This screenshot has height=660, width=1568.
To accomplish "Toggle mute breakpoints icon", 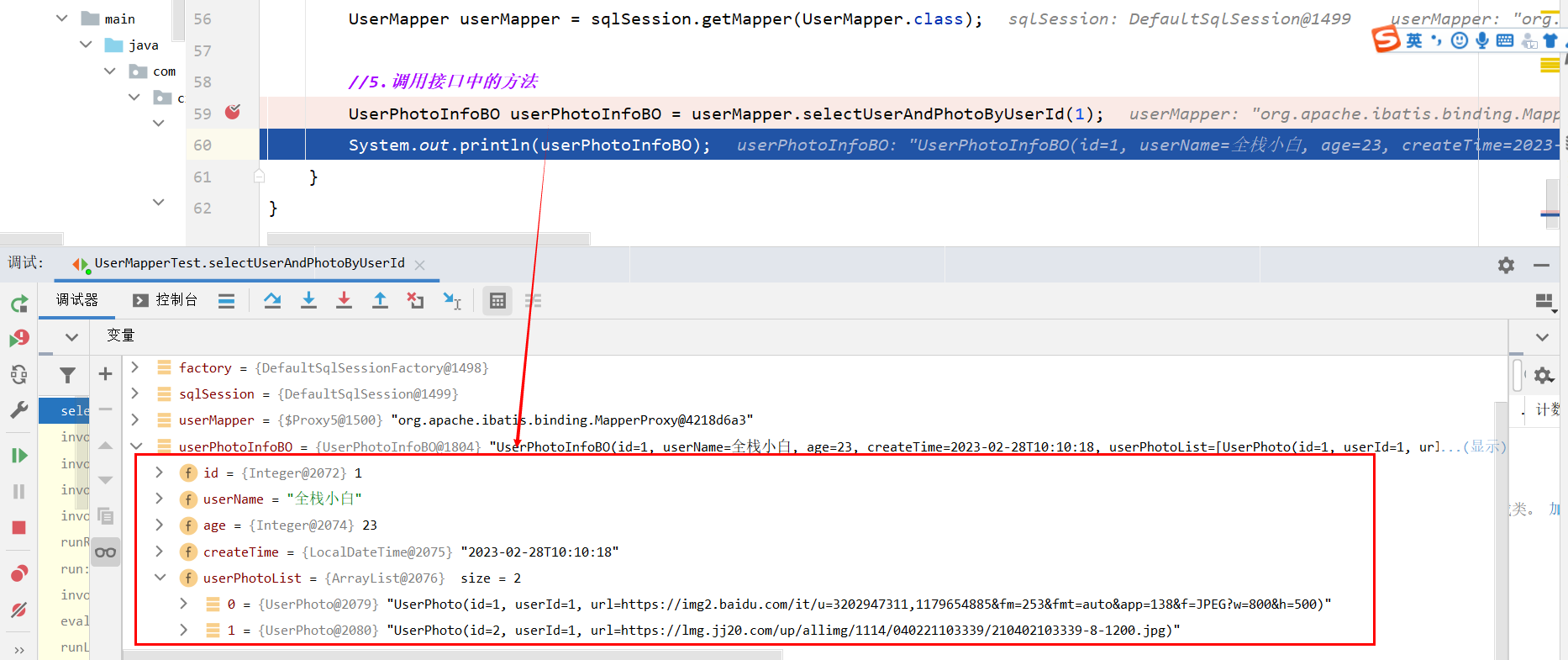I will [19, 610].
